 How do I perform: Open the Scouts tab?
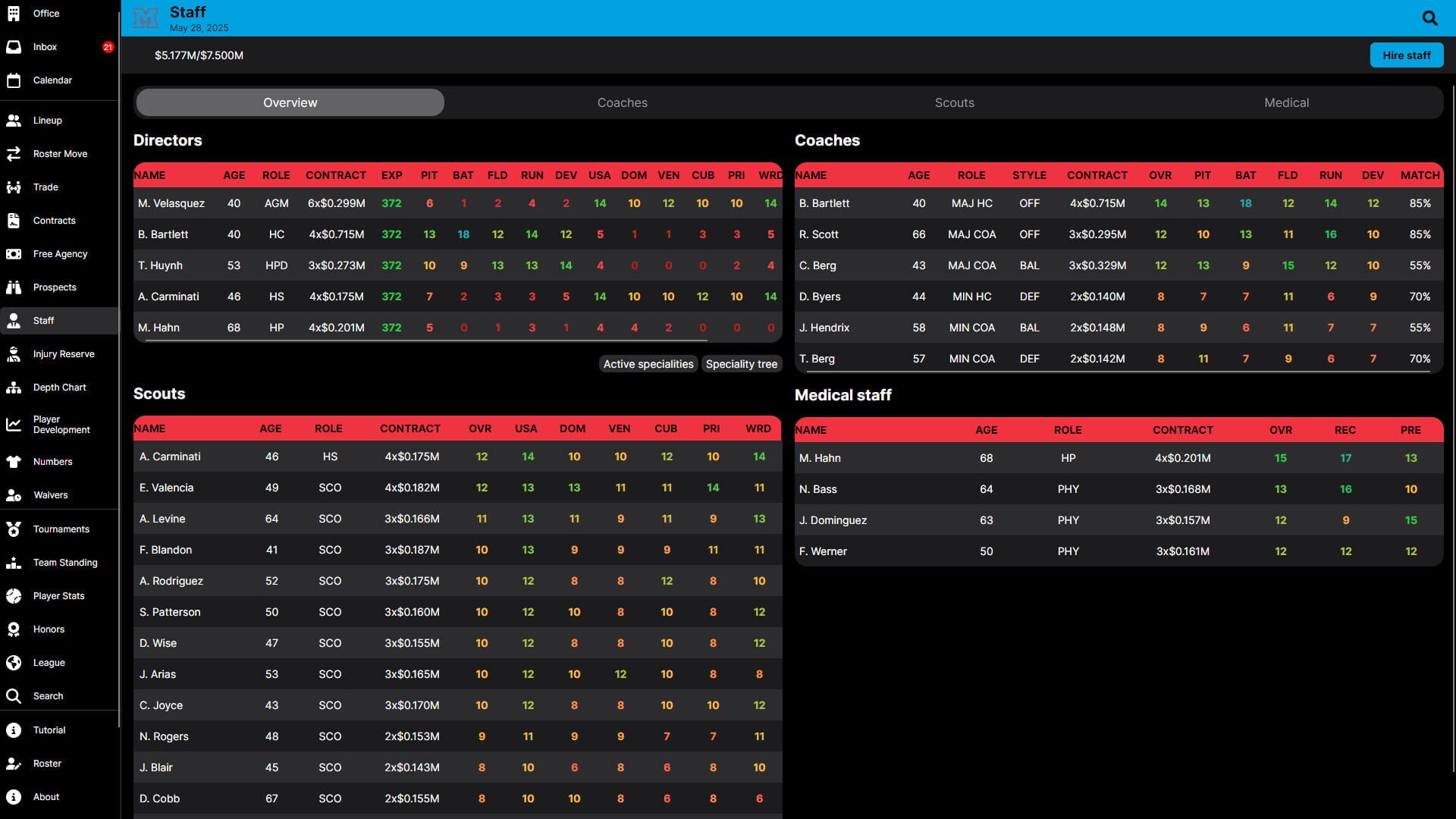tap(954, 102)
